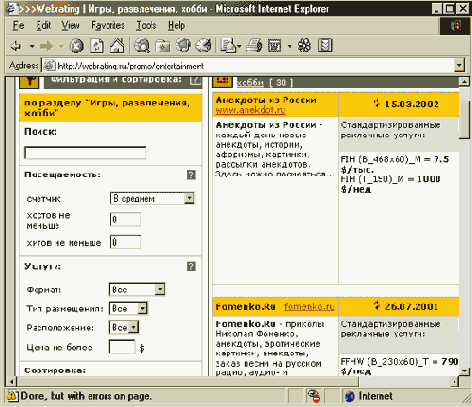Open the File menu

pos(18,26)
